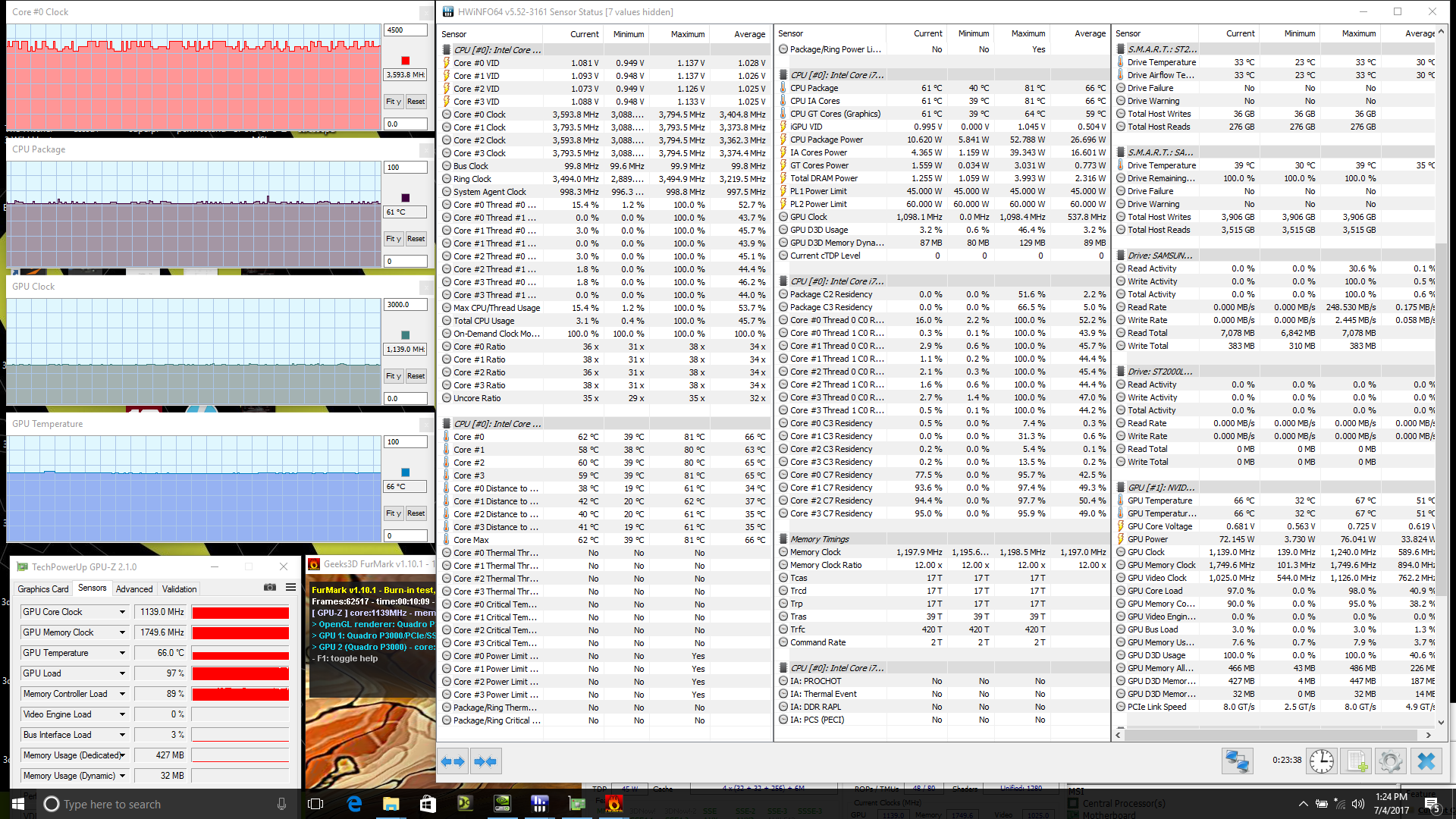This screenshot has height=819, width=1456.
Task: Open the Memory Usage (Dedicated) dropdown
Action: pyautogui.click(x=122, y=755)
